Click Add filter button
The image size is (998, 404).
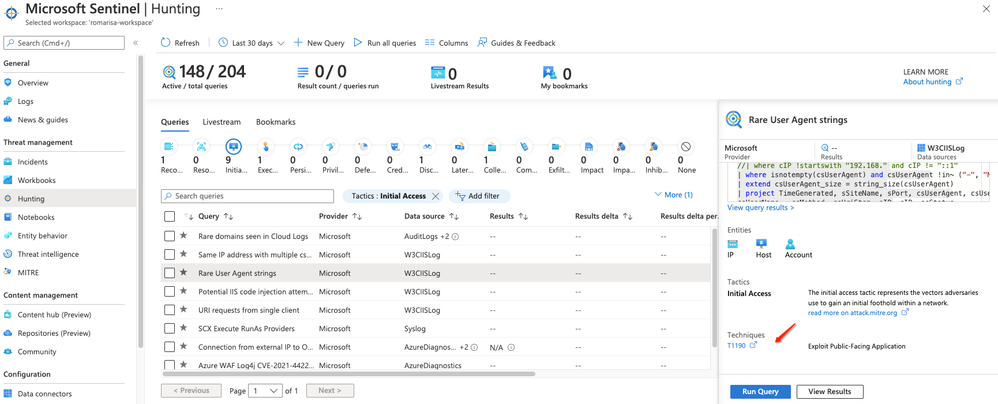point(479,196)
